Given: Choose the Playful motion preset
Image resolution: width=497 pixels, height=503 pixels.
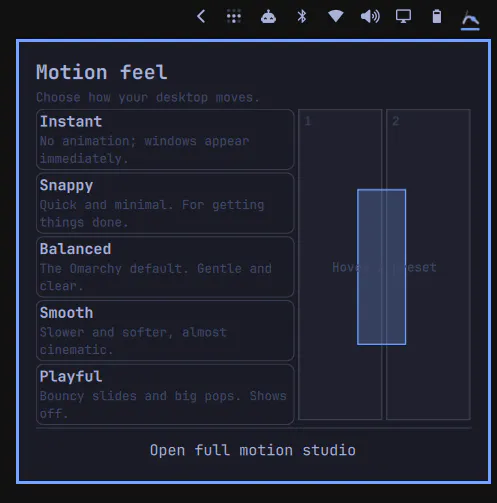Looking at the screenshot, I should pyautogui.click(x=165, y=394).
